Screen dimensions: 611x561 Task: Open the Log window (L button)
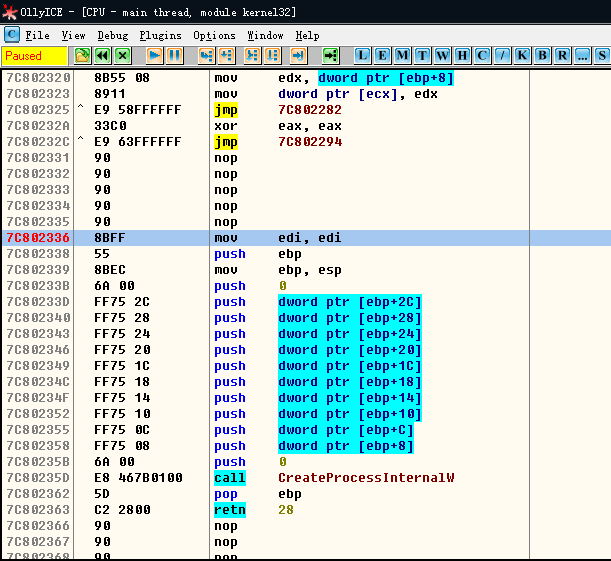363,55
